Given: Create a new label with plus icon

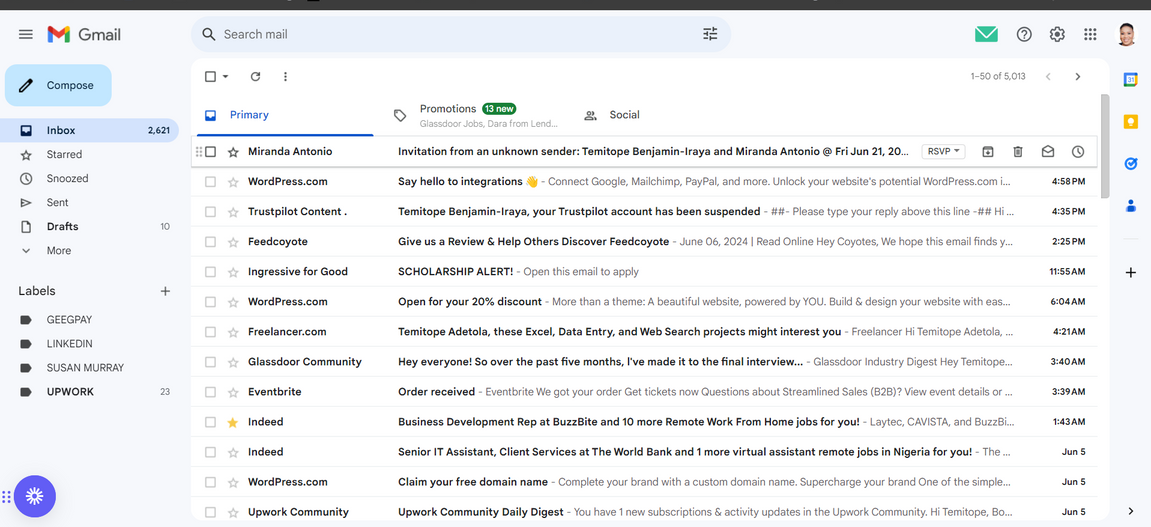Looking at the screenshot, I should tap(165, 291).
